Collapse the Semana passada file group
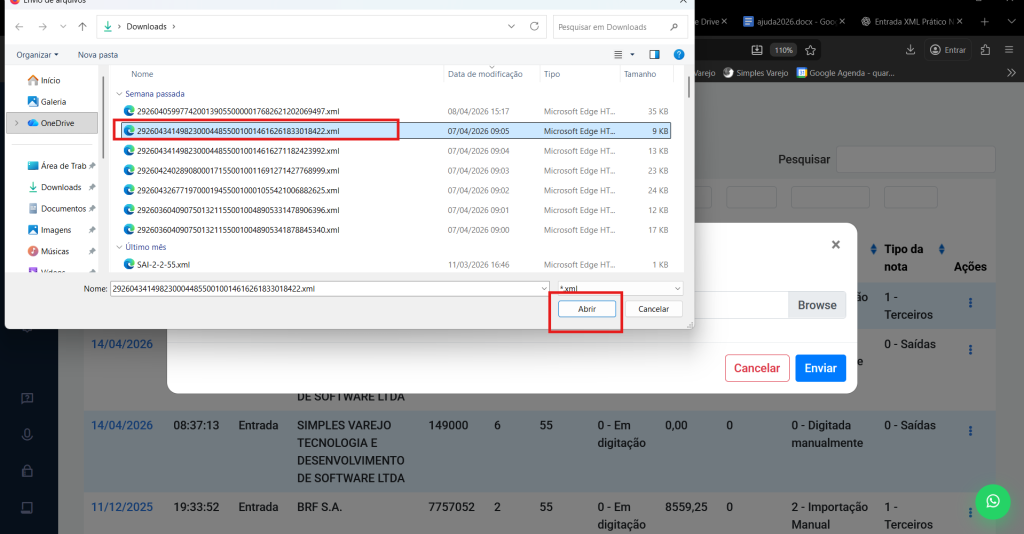This screenshot has width=1024, height=534. coord(118,93)
